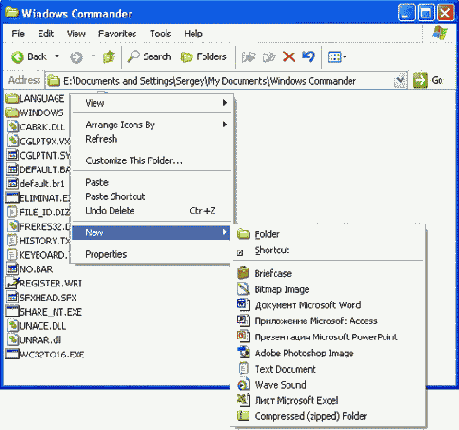Open the Tools menu
The height and width of the screenshot is (430, 459).
[160, 34]
